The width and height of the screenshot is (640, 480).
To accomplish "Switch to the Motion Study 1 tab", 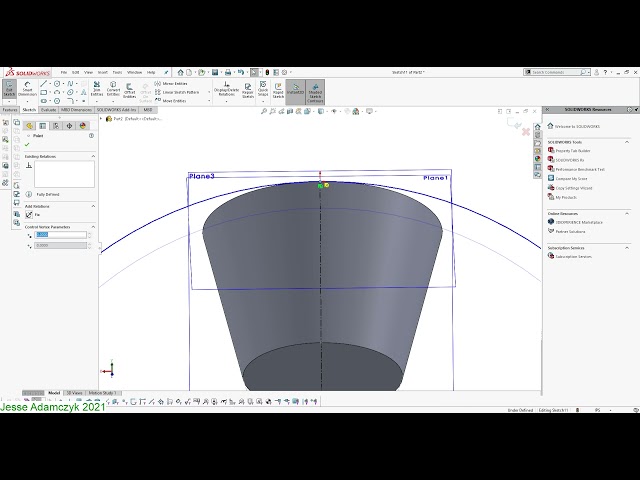I will tap(102, 393).
